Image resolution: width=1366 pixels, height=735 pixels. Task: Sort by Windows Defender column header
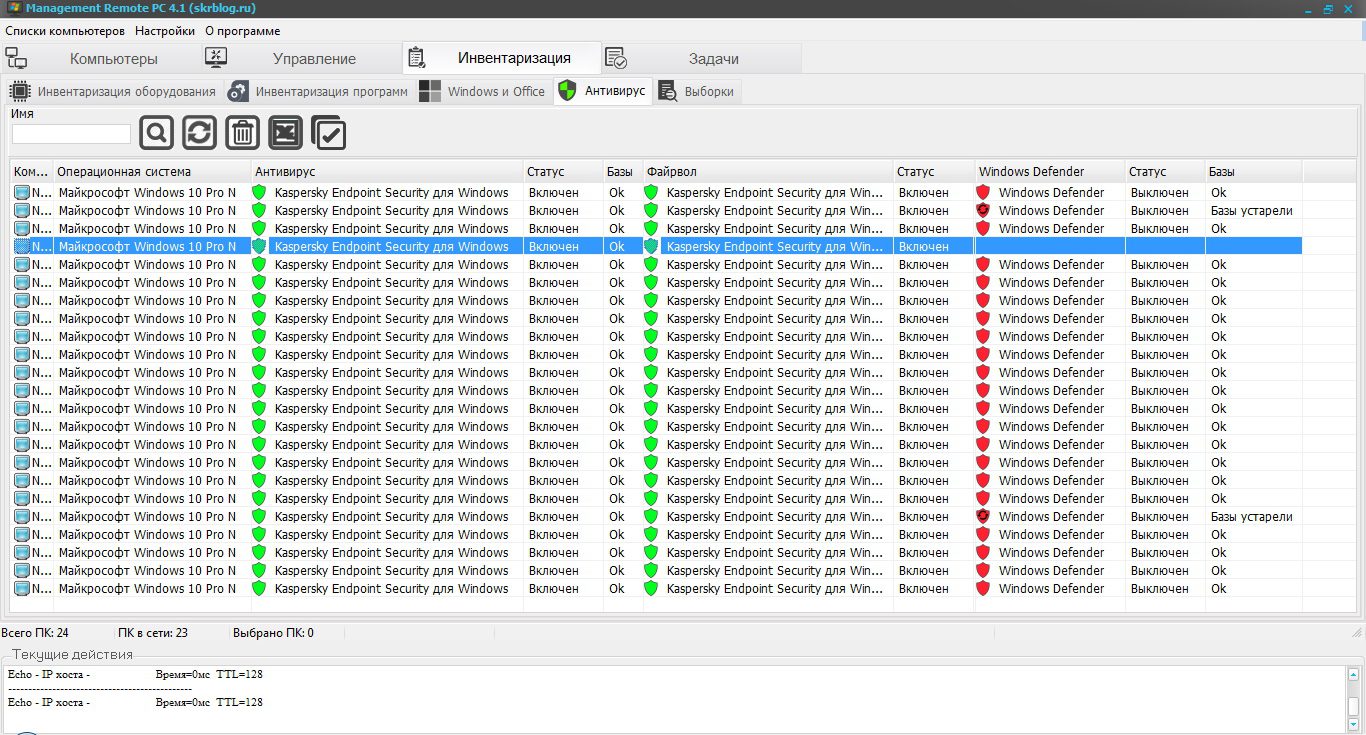click(1050, 172)
